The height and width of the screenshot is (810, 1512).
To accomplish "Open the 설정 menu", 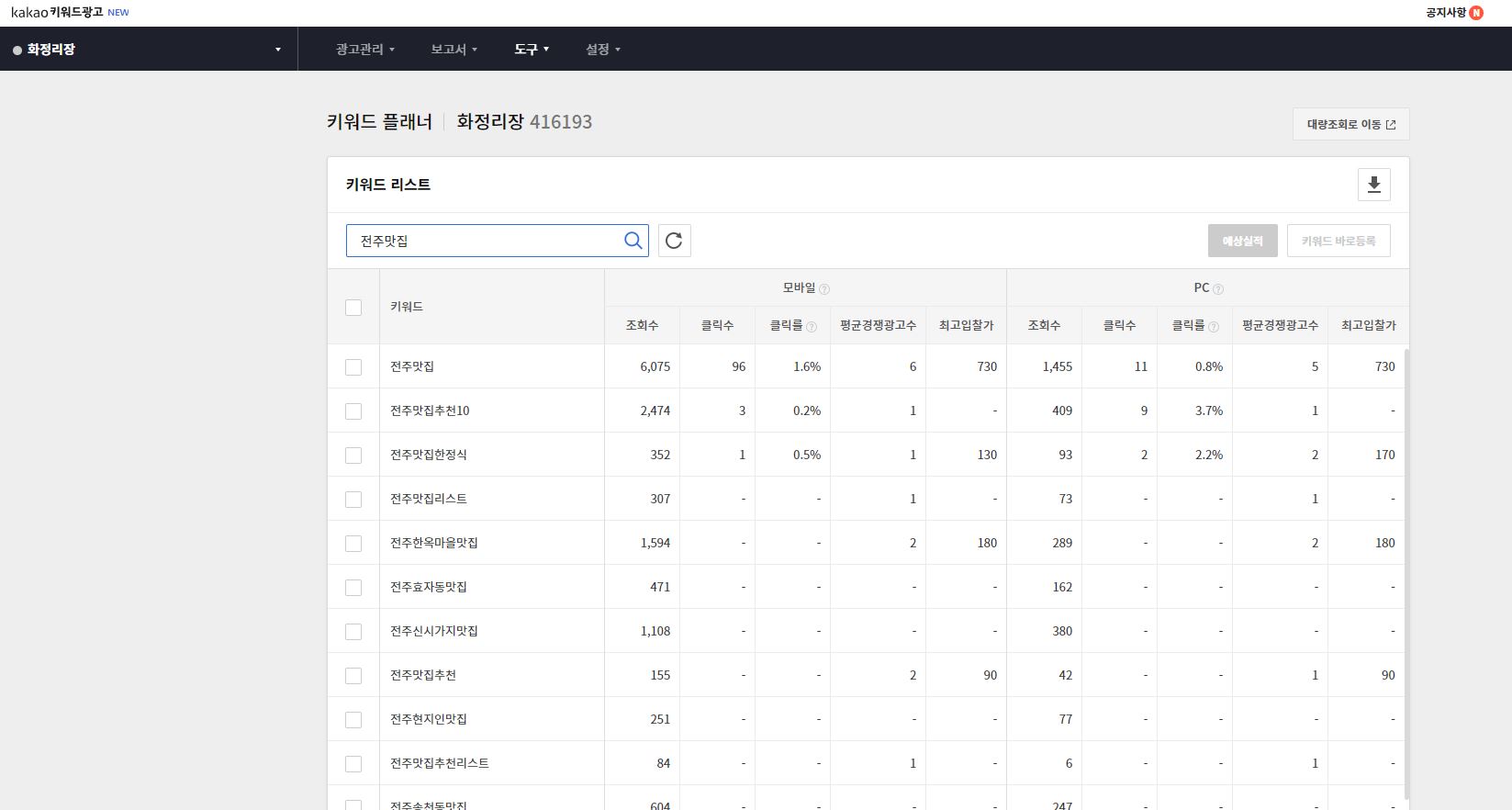I will 602,50.
